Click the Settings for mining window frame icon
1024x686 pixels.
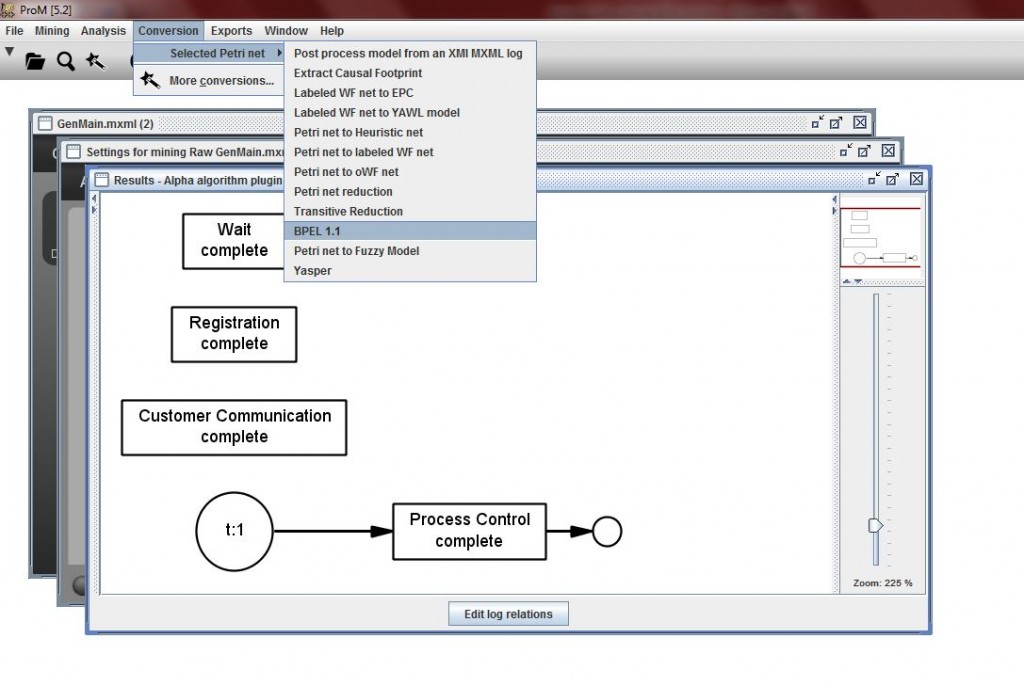point(74,152)
